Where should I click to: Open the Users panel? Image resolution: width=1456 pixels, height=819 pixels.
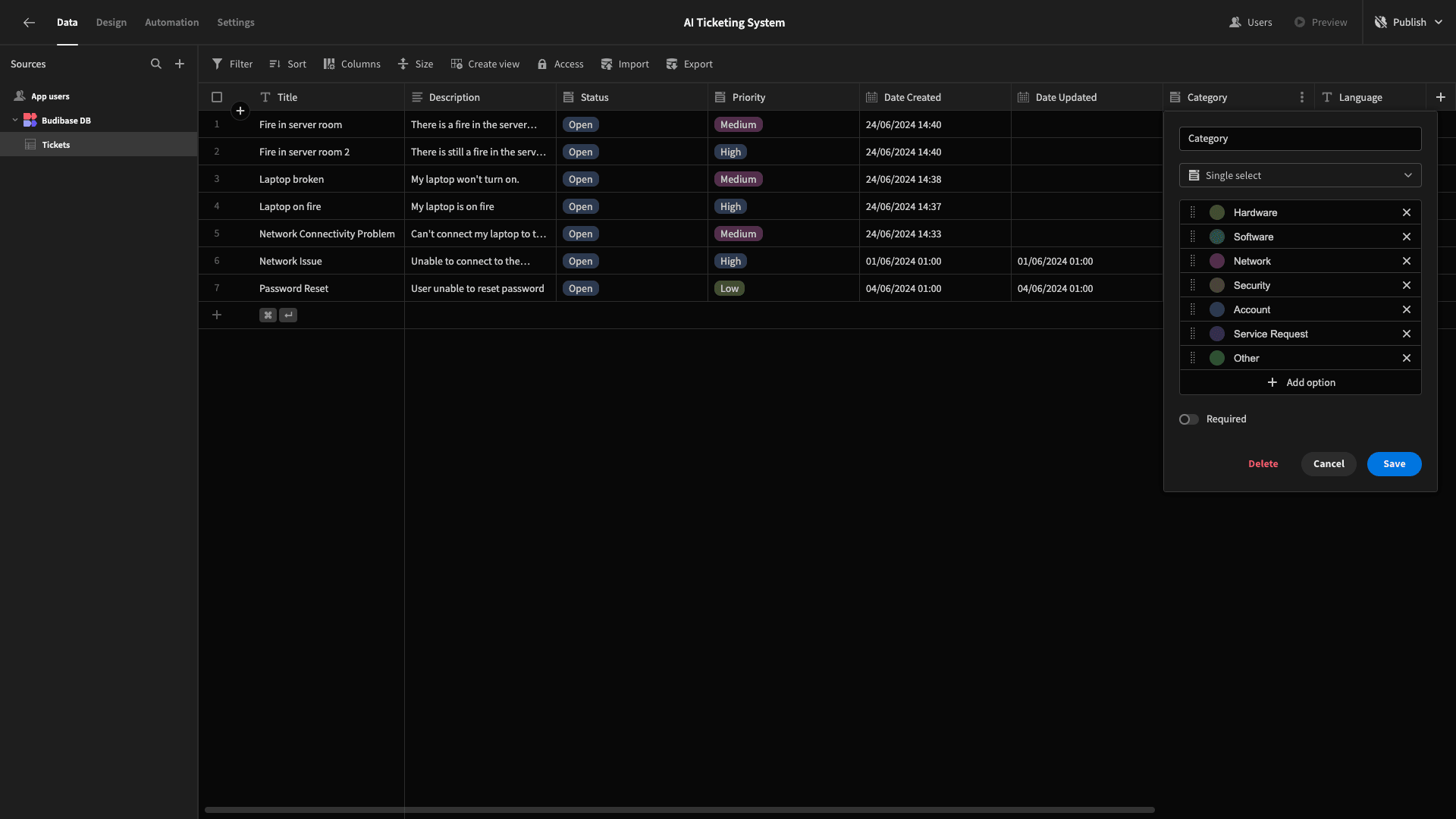point(1250,23)
